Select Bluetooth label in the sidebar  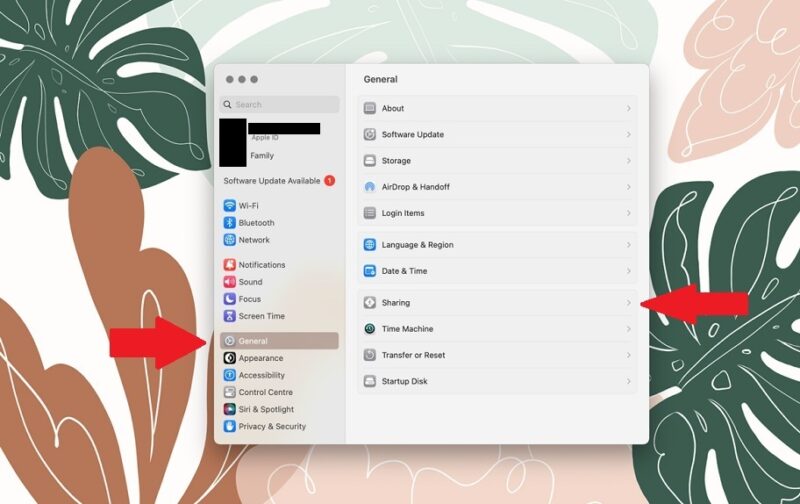point(257,223)
